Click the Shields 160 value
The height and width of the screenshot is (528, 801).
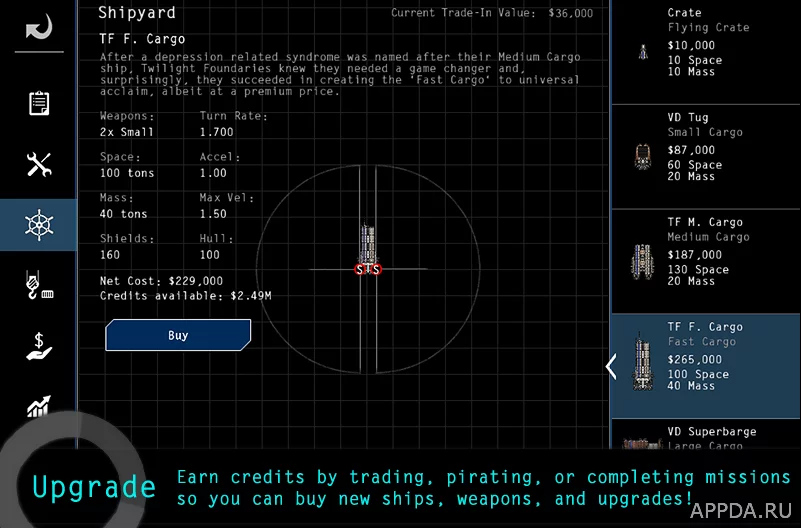click(x=110, y=255)
